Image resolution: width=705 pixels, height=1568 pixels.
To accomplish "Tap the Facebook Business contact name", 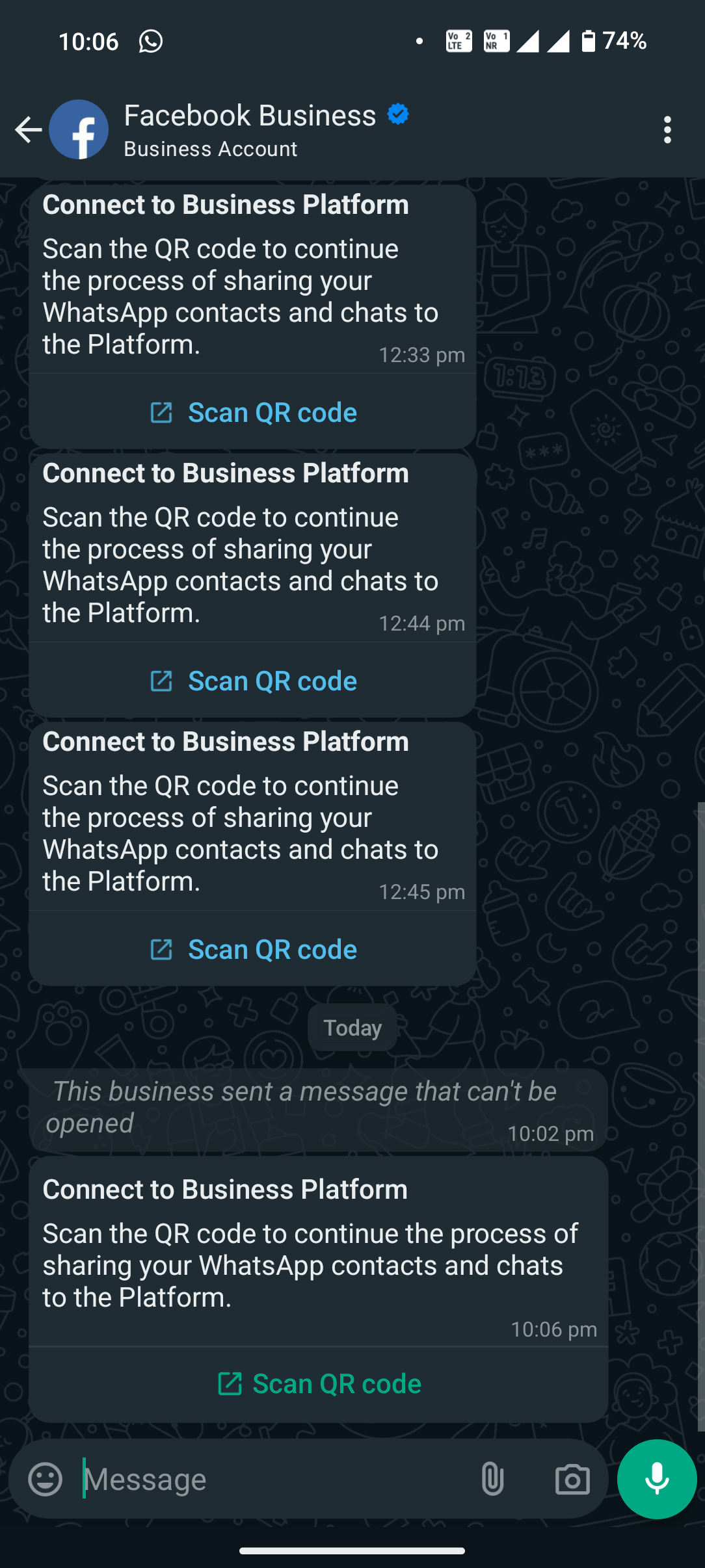I will [x=250, y=116].
